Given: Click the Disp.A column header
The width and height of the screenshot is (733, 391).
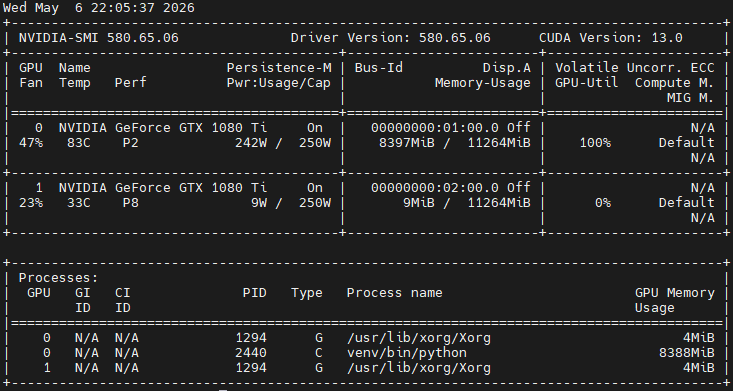Looking at the screenshot, I should point(507,68).
